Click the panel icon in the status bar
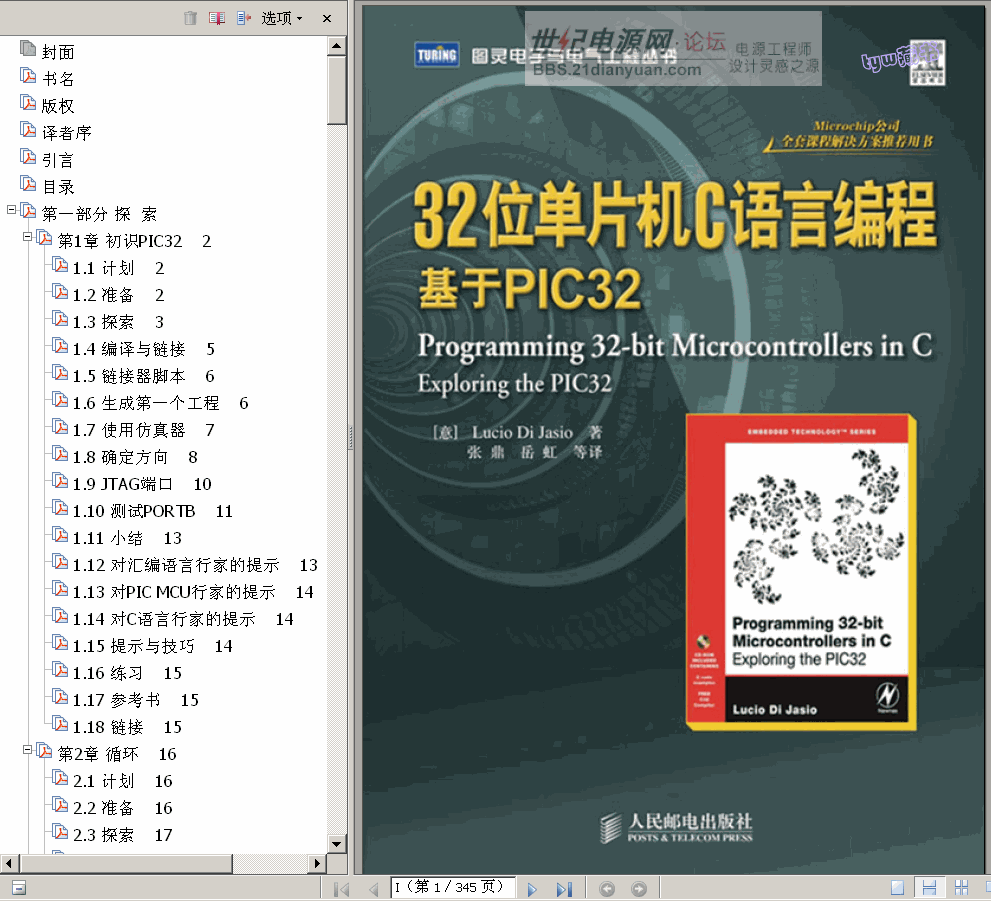 pos(19,888)
